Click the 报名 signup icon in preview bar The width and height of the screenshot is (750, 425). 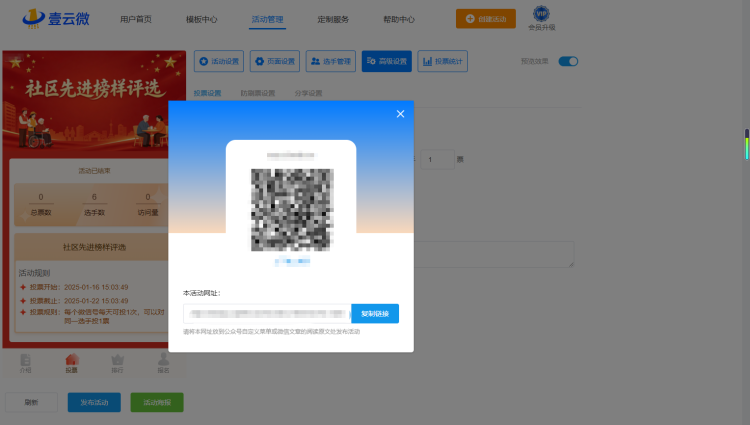[164, 363]
